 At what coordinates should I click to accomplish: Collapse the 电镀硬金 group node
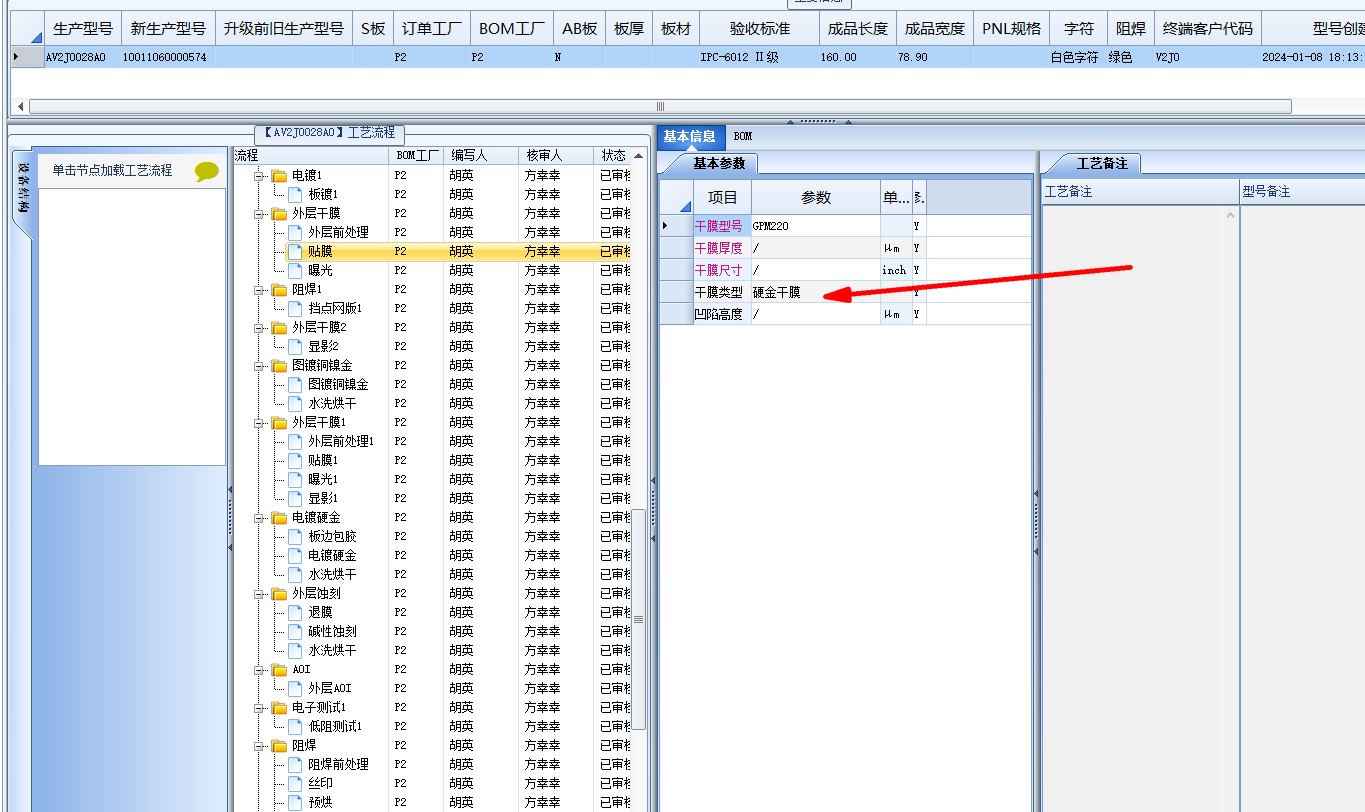260,518
